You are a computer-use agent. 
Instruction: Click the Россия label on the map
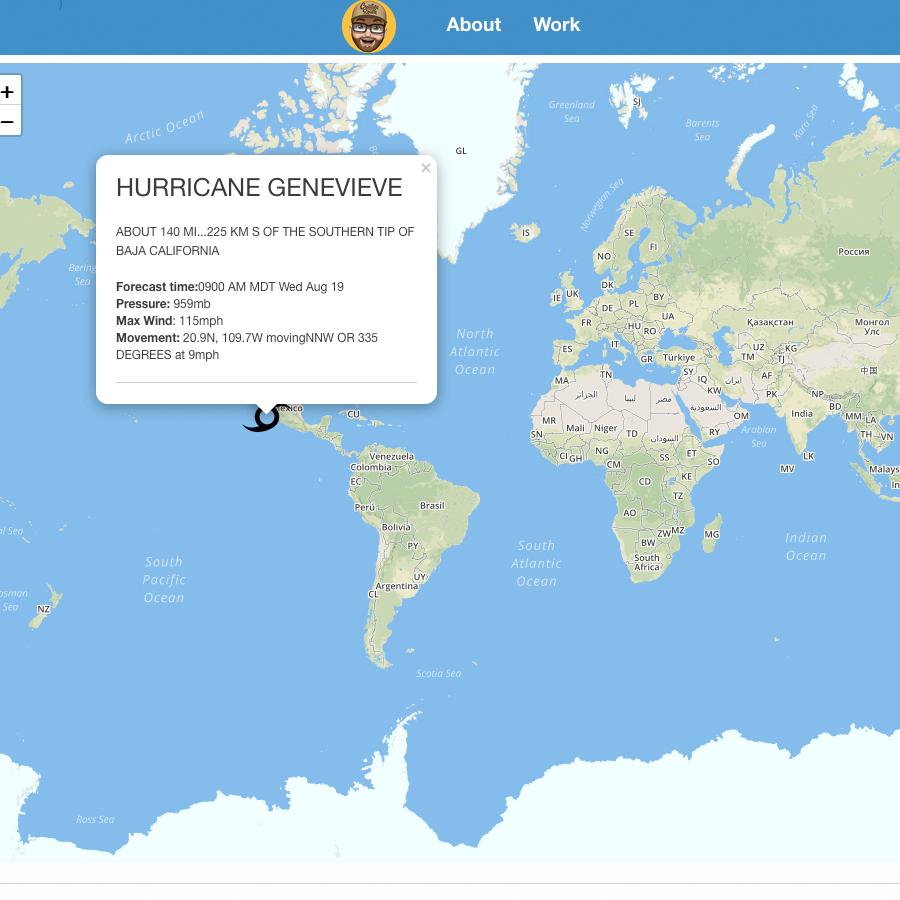[x=853, y=252]
